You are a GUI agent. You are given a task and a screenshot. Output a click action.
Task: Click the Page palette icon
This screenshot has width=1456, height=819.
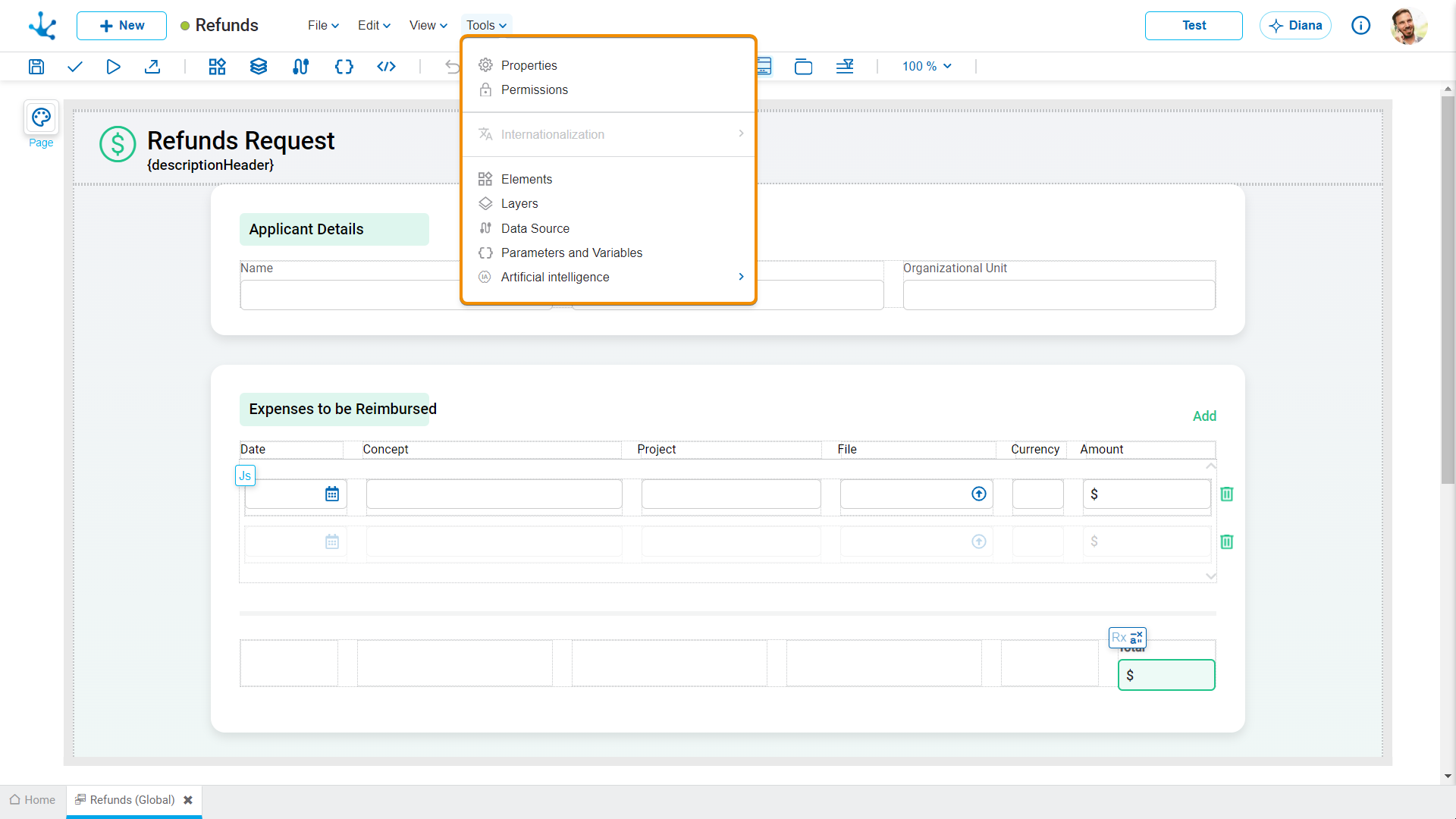pyautogui.click(x=41, y=118)
